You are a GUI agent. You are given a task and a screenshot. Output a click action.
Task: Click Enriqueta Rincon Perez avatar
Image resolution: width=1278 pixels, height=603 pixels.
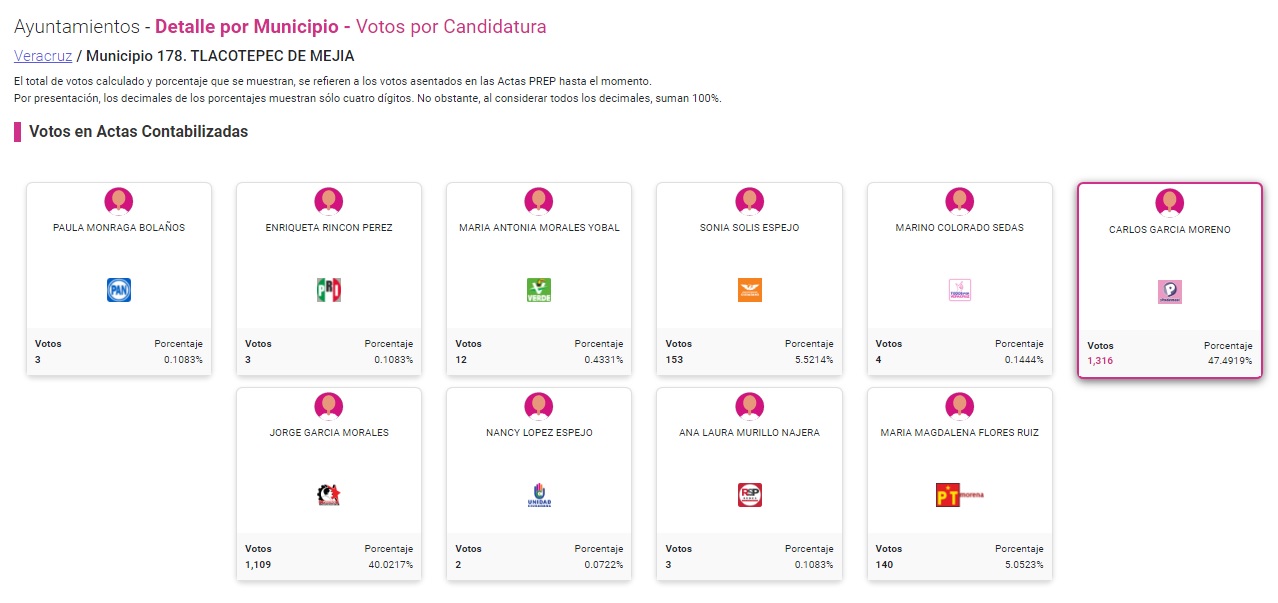[x=329, y=201]
